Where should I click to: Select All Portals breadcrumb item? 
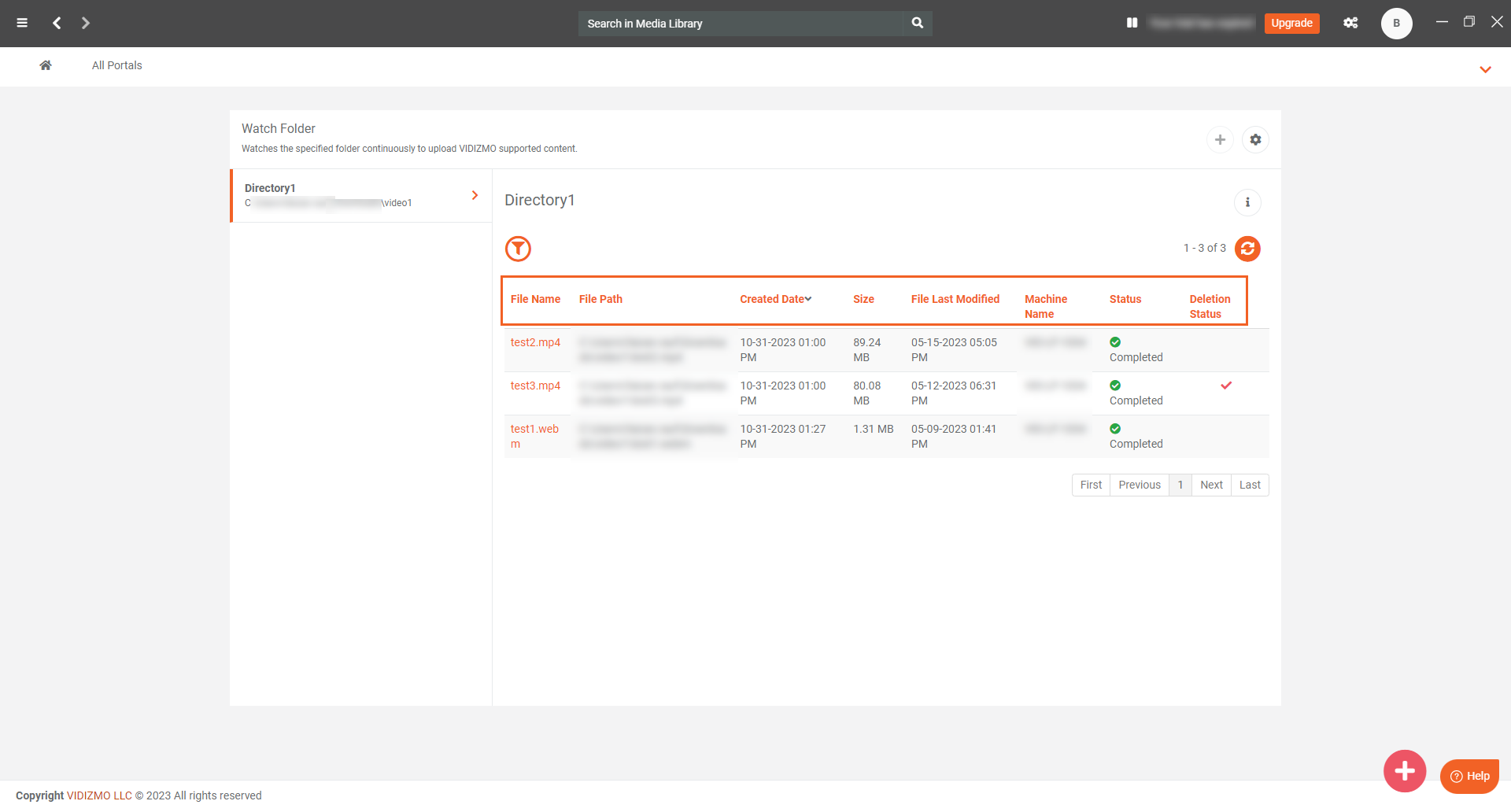tap(116, 65)
